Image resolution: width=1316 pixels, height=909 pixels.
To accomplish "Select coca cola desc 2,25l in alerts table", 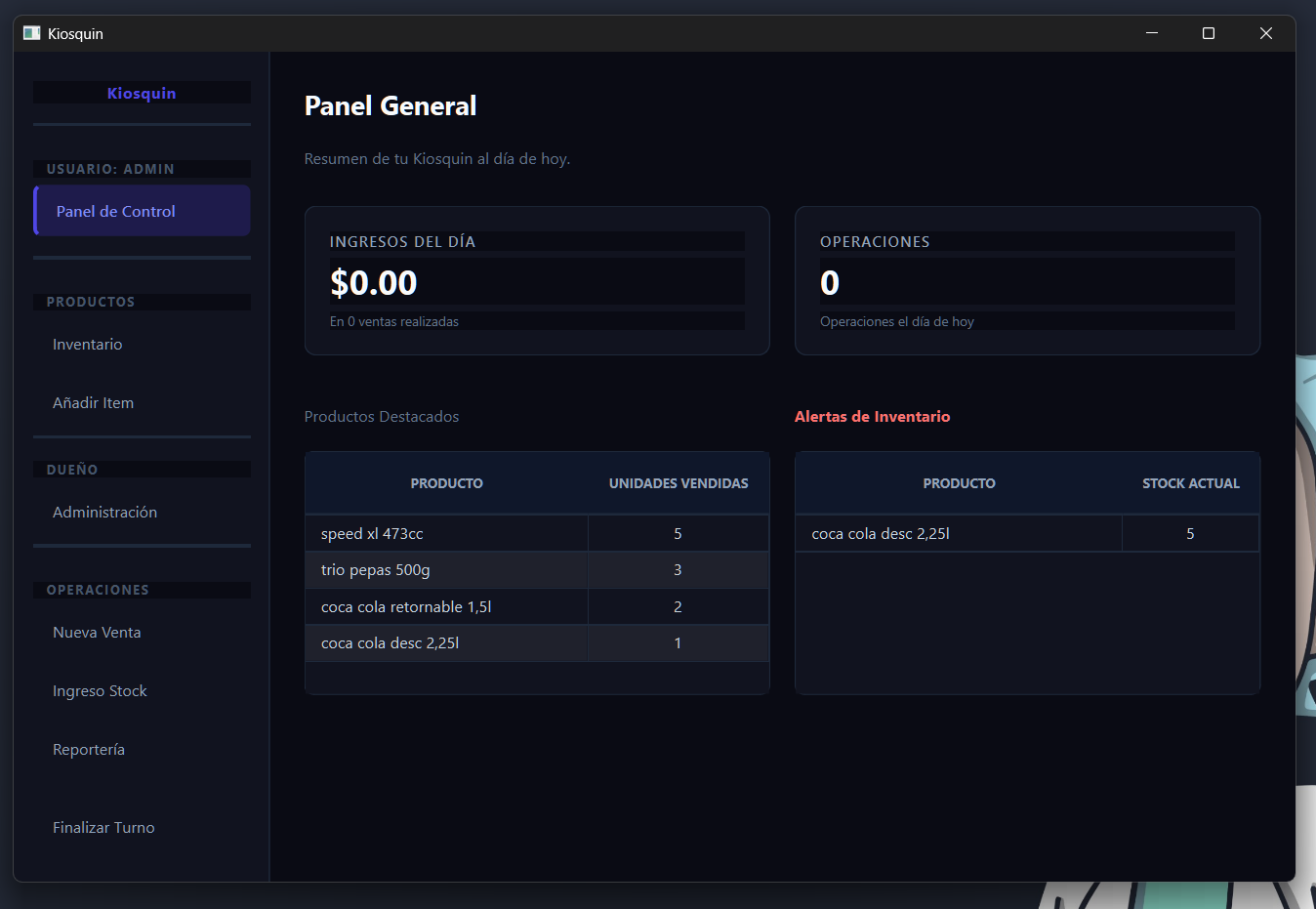I will coord(880,533).
